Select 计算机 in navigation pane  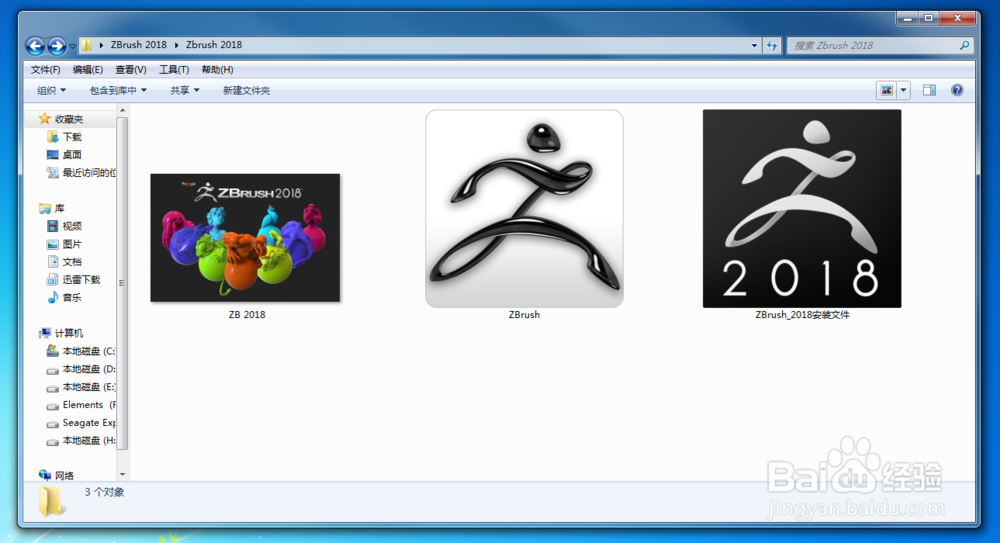[x=69, y=334]
